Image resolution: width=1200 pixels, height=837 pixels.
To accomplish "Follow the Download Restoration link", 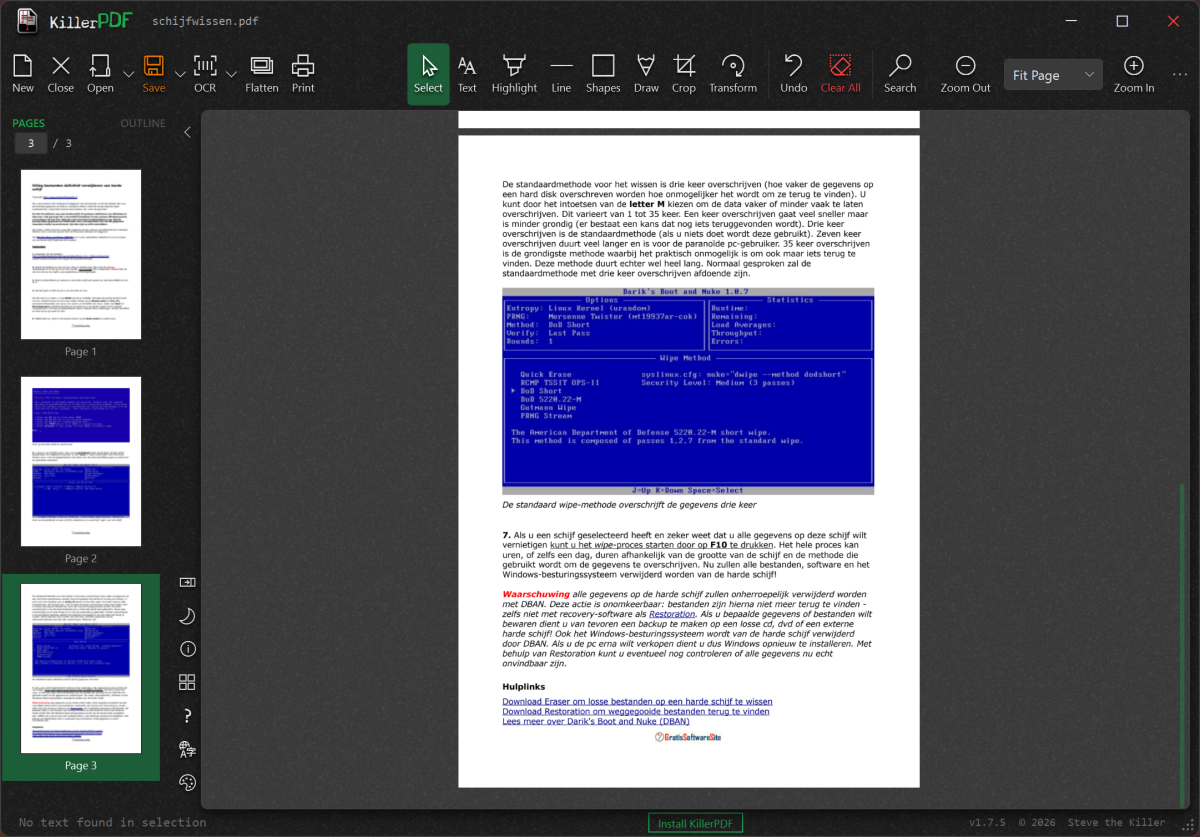I will [636, 711].
